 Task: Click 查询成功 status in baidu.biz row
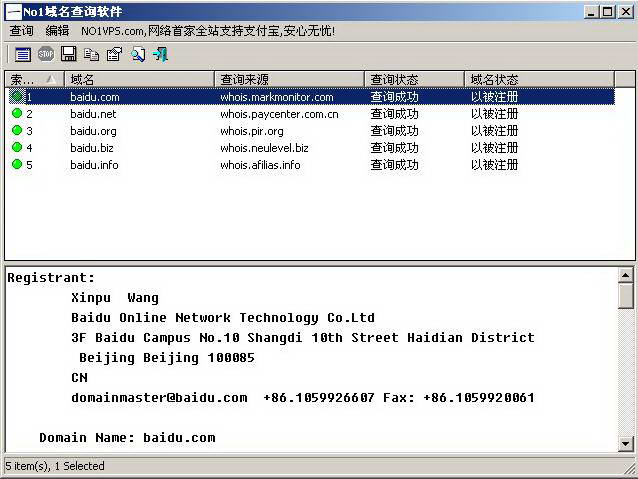[394, 148]
